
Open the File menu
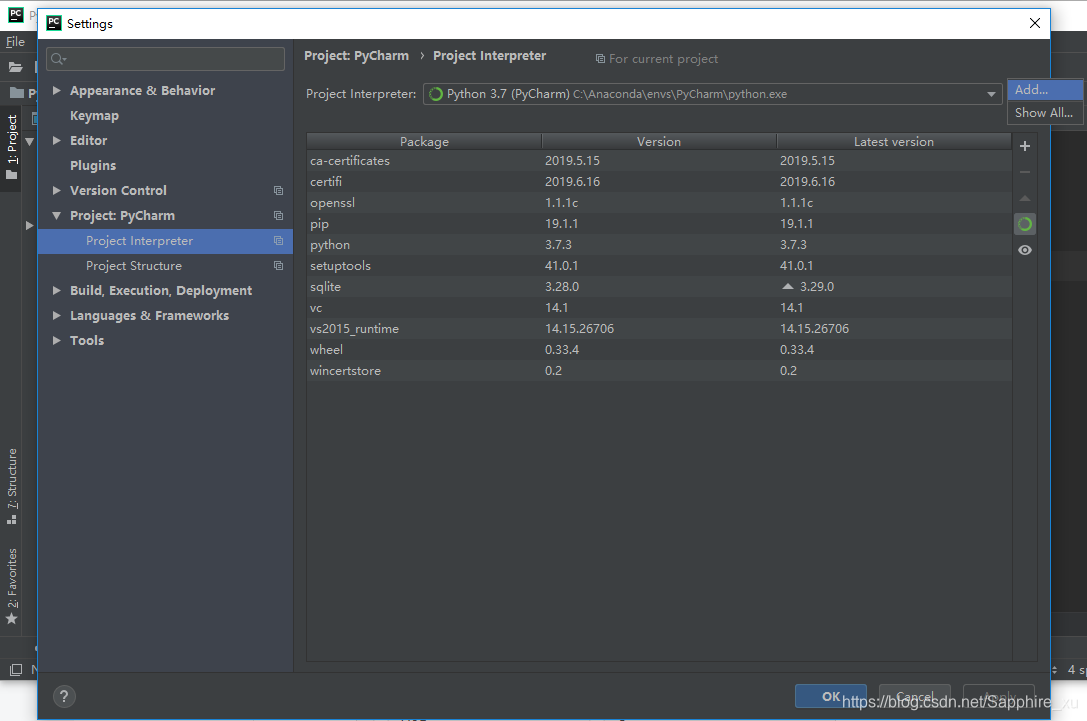(16, 42)
